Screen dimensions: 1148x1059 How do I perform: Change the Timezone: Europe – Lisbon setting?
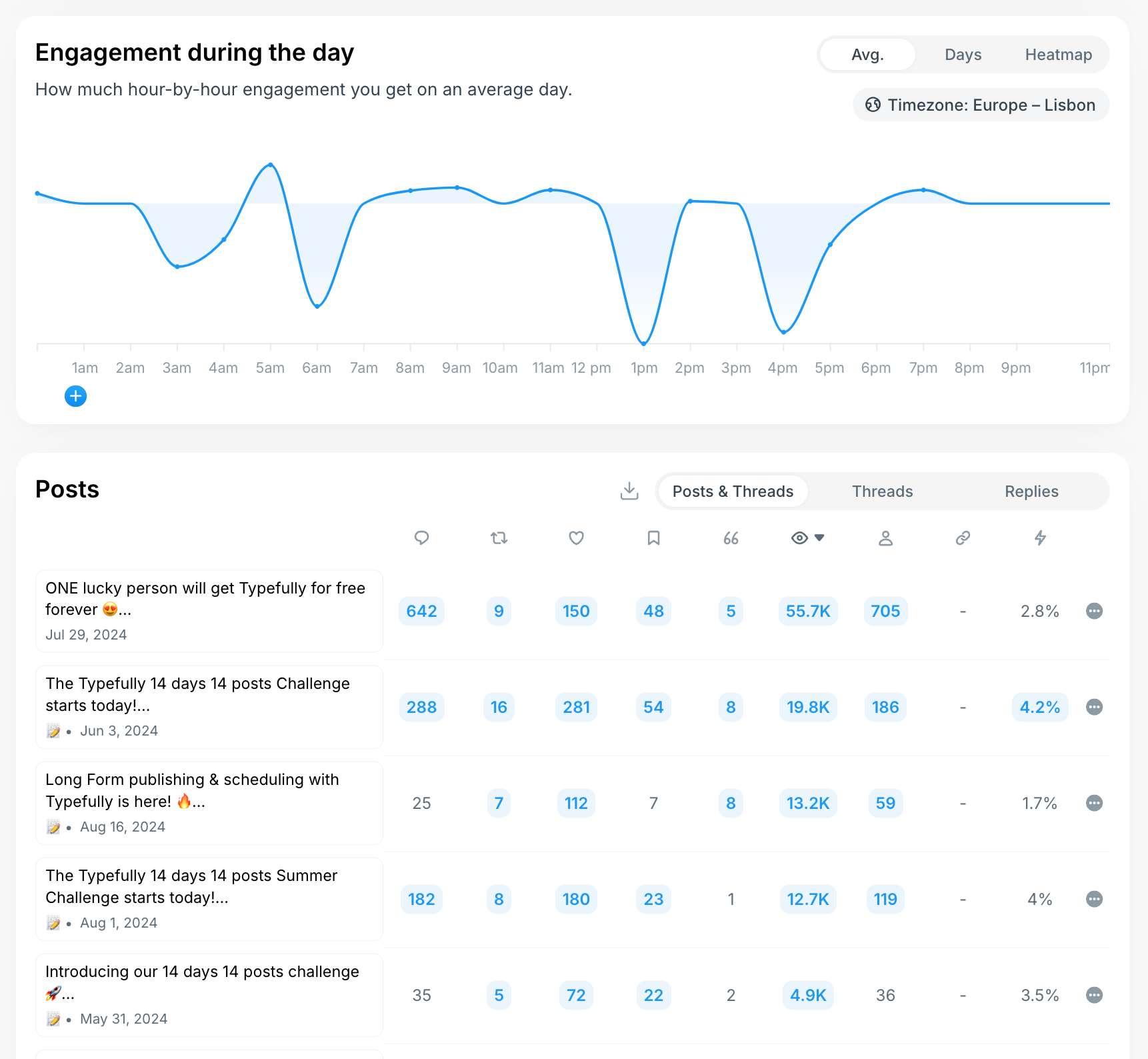click(x=979, y=105)
